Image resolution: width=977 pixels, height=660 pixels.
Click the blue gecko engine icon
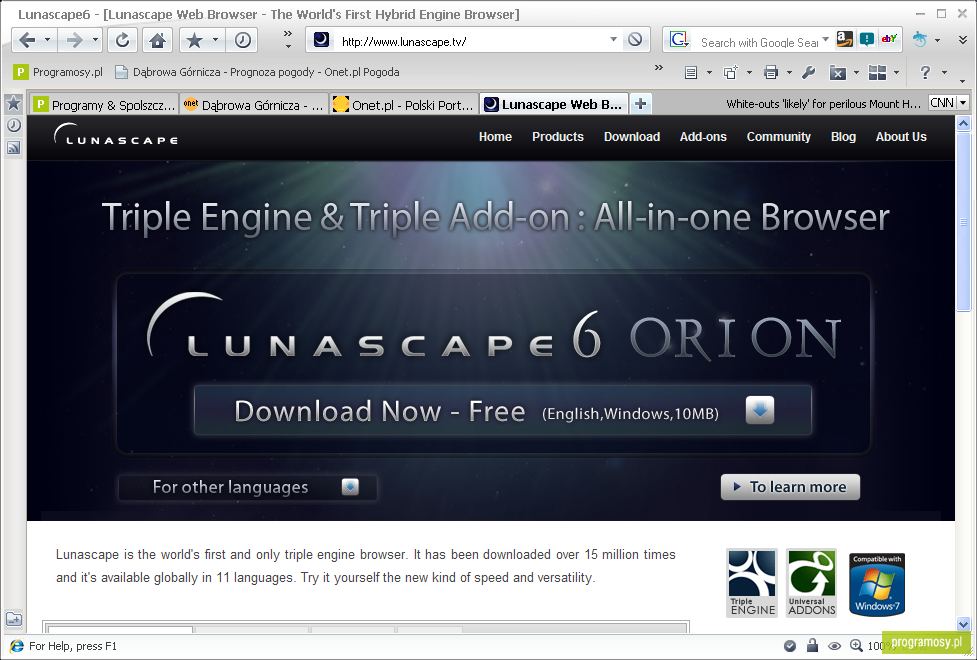tap(920, 39)
